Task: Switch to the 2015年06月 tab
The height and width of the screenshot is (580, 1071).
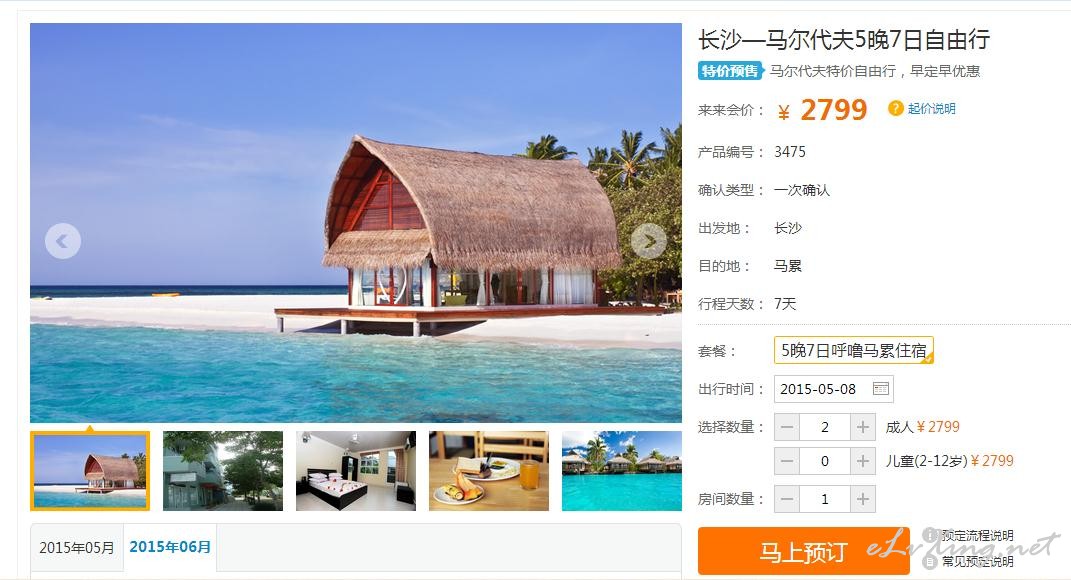Action: [x=170, y=547]
